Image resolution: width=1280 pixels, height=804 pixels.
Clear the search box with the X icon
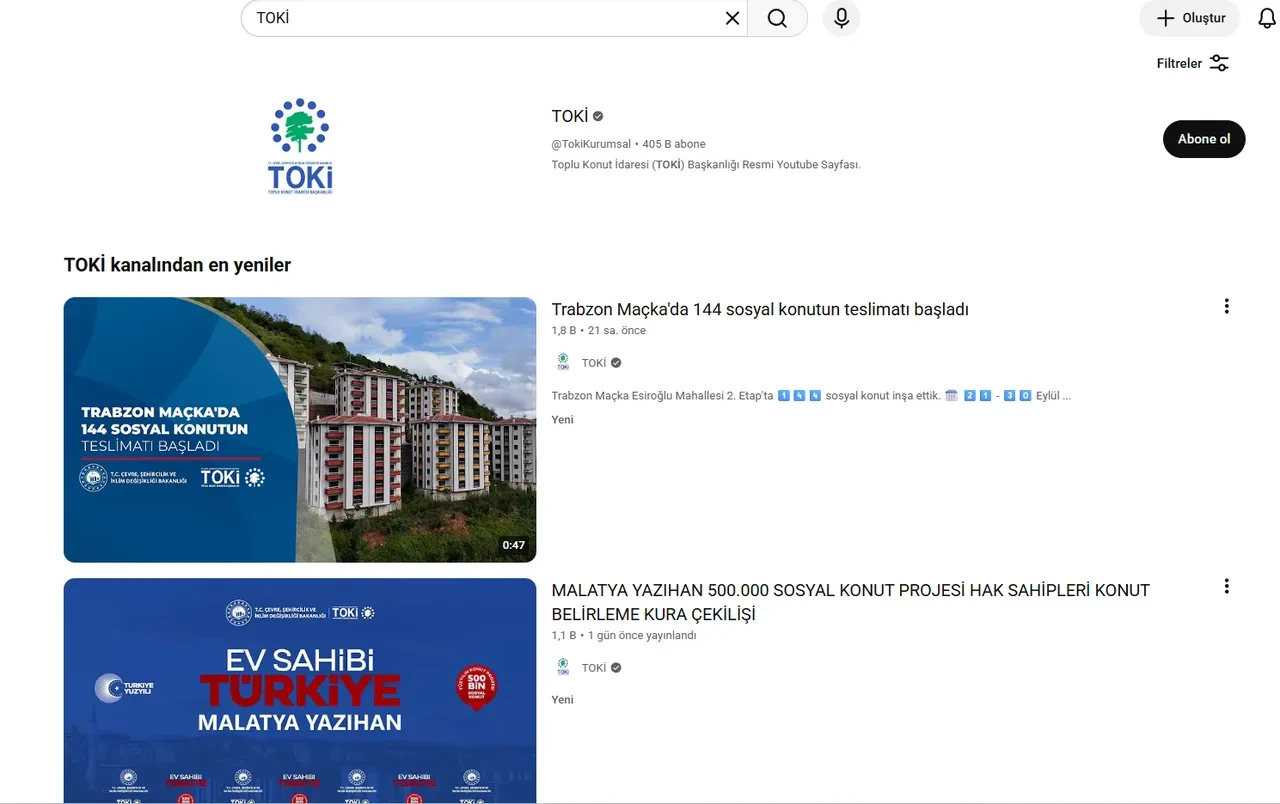pyautogui.click(x=732, y=18)
